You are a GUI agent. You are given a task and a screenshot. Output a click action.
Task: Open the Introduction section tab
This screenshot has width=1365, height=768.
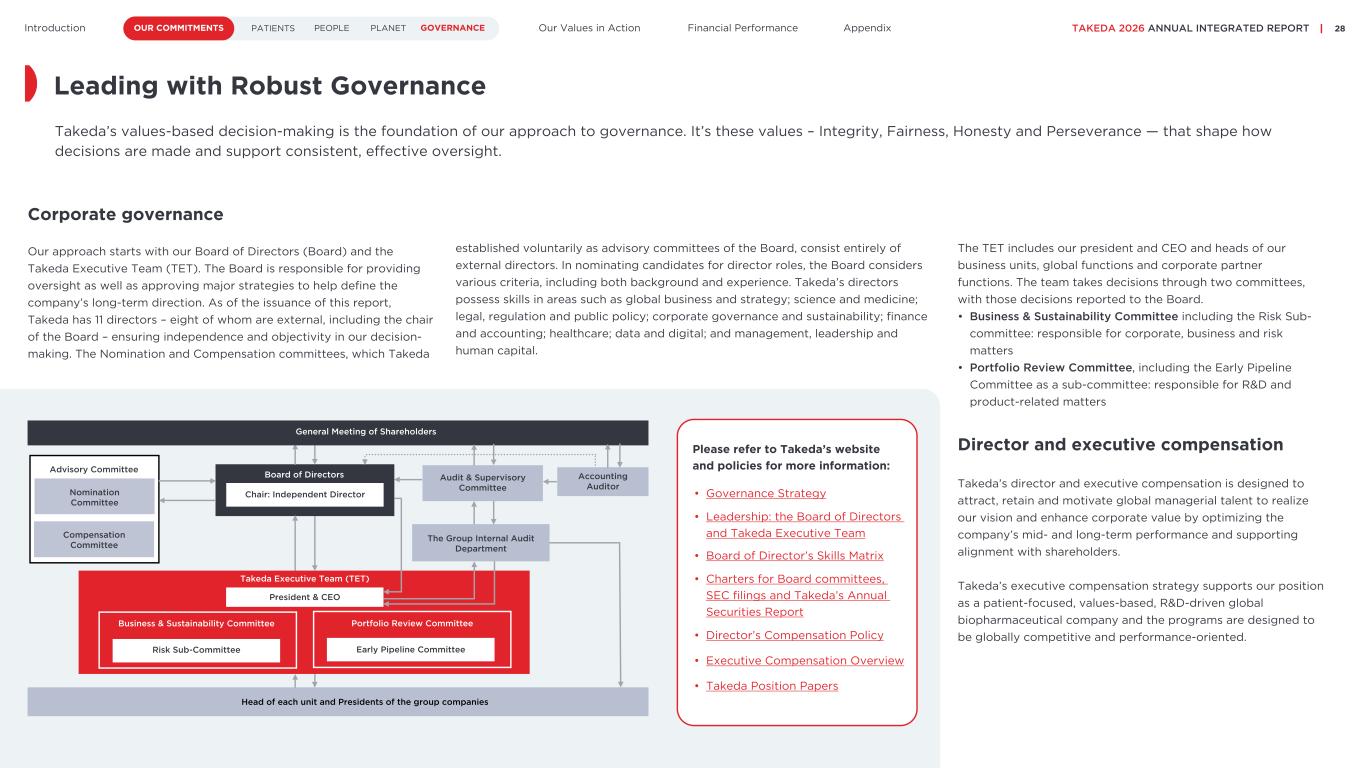(55, 28)
